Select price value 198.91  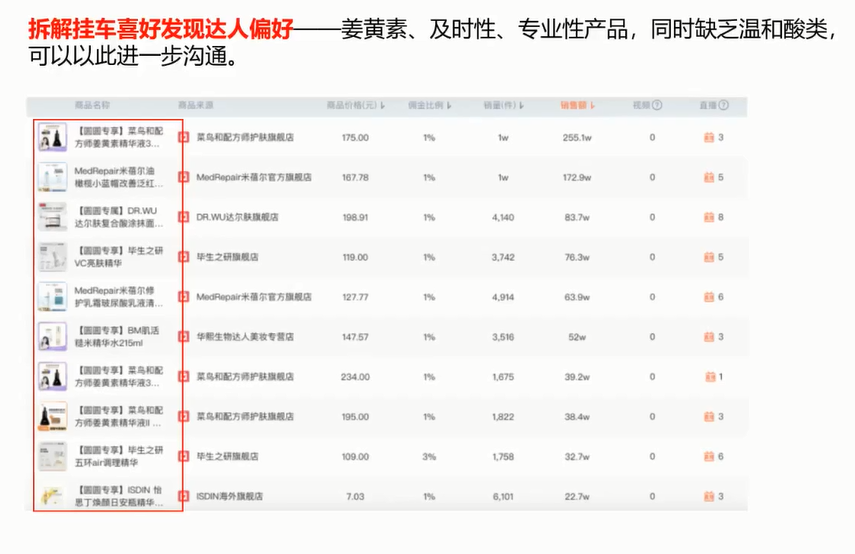point(356,217)
